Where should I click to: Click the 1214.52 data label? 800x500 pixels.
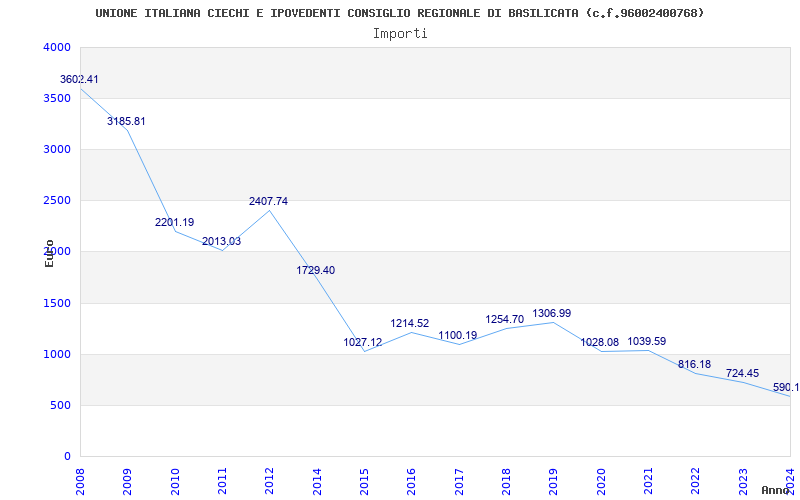click(410, 323)
